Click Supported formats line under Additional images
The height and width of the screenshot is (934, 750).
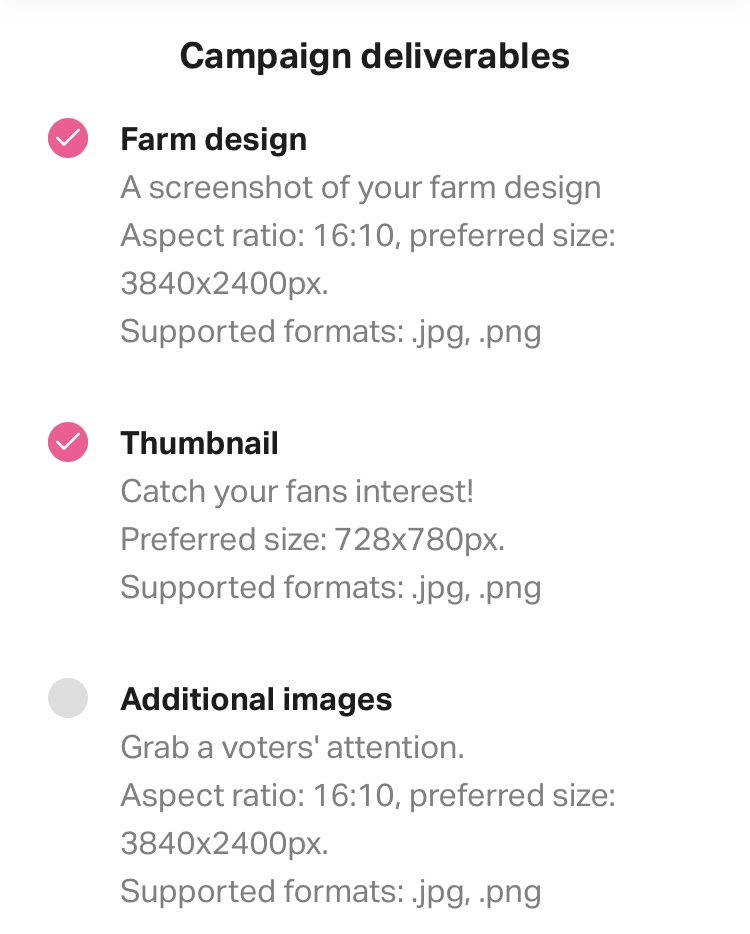point(331,892)
